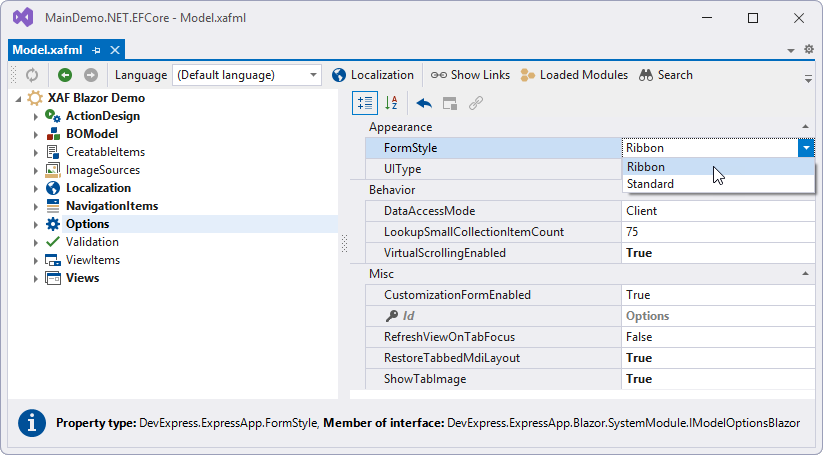The width and height of the screenshot is (823, 455).
Task: Open Localization globe toolbar button
Action: pos(373,75)
